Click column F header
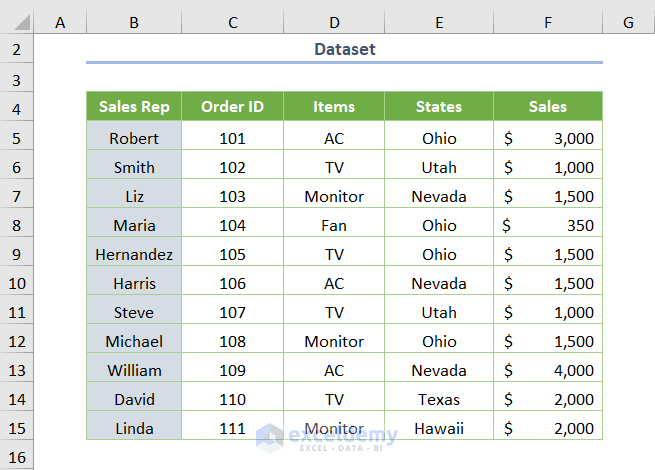 (548, 22)
